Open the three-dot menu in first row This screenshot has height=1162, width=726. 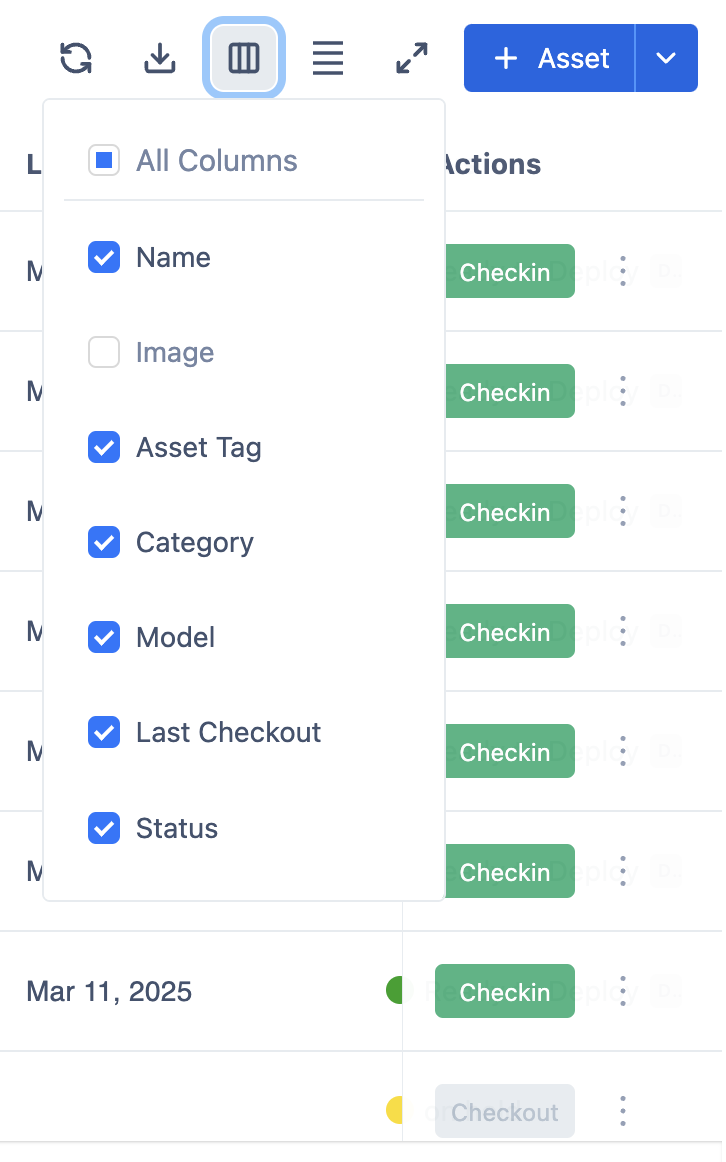pos(623,271)
